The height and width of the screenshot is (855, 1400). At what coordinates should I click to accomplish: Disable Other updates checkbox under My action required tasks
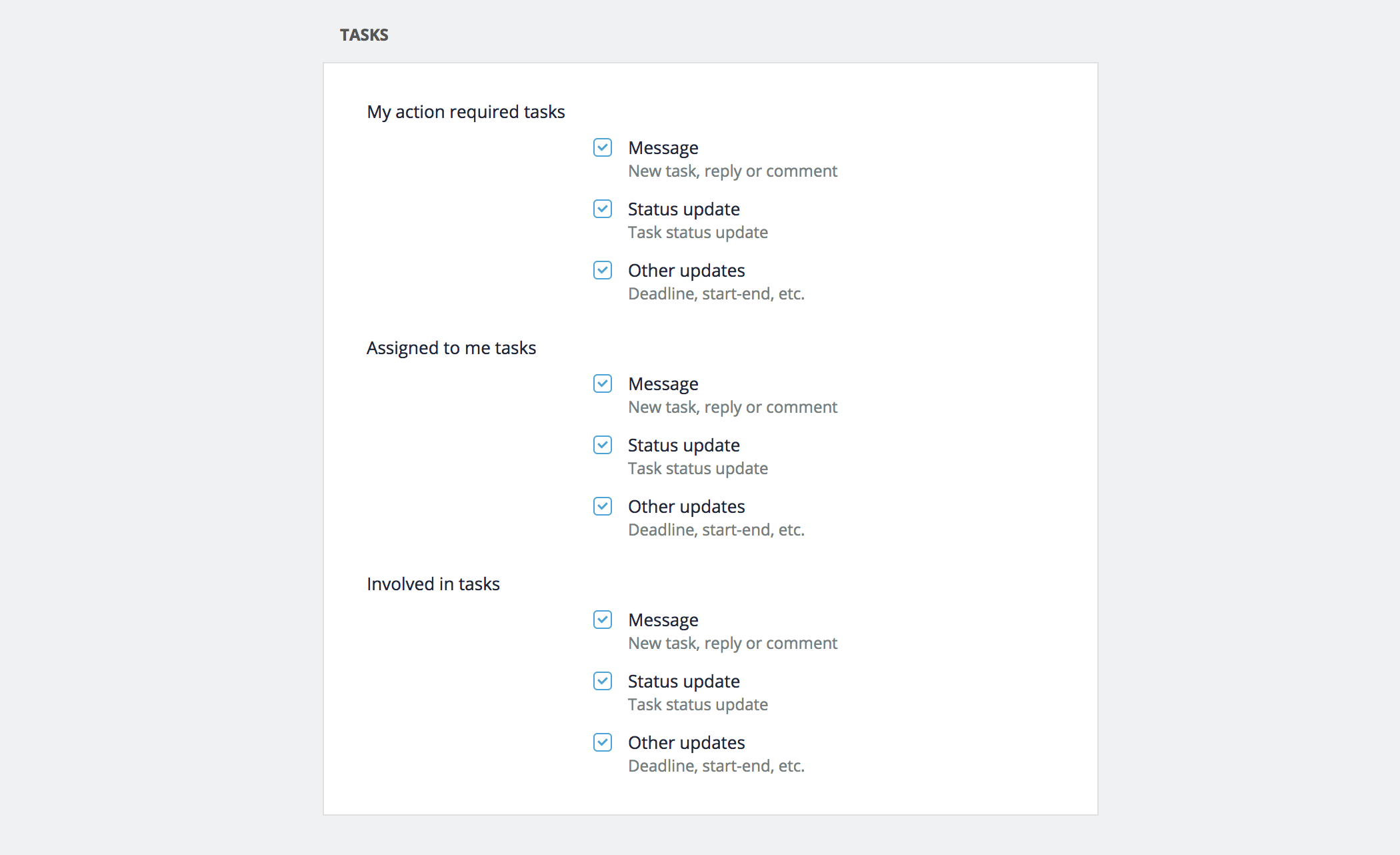pyautogui.click(x=603, y=270)
